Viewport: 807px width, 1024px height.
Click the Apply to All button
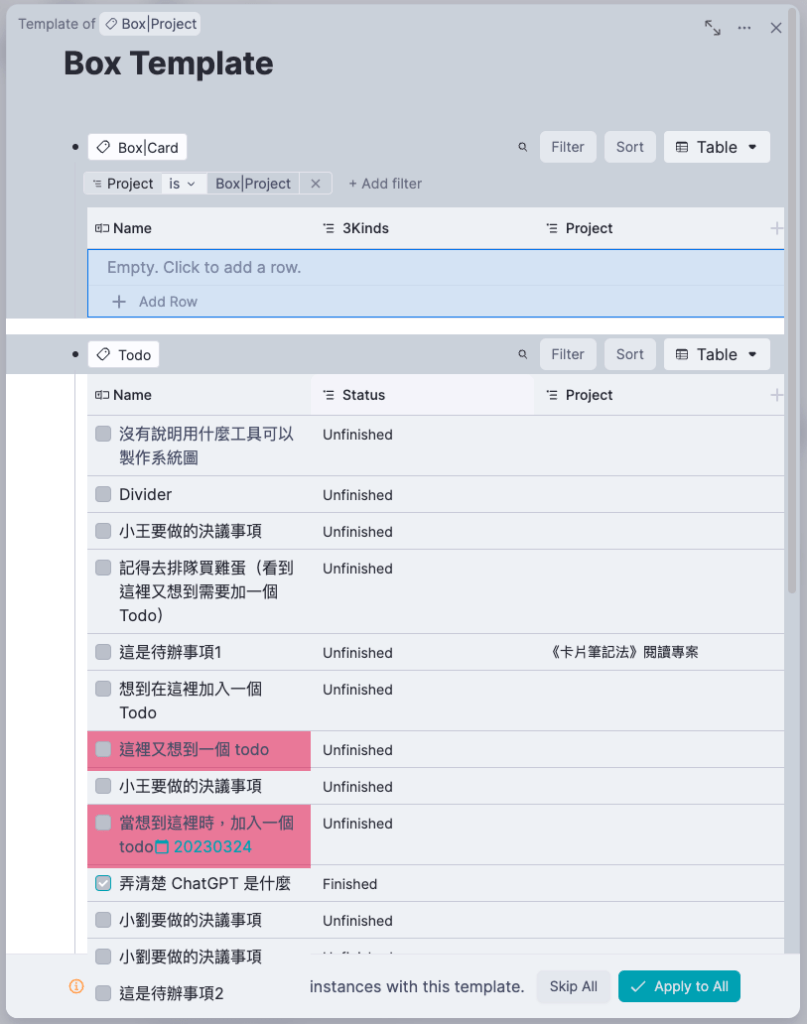click(679, 986)
